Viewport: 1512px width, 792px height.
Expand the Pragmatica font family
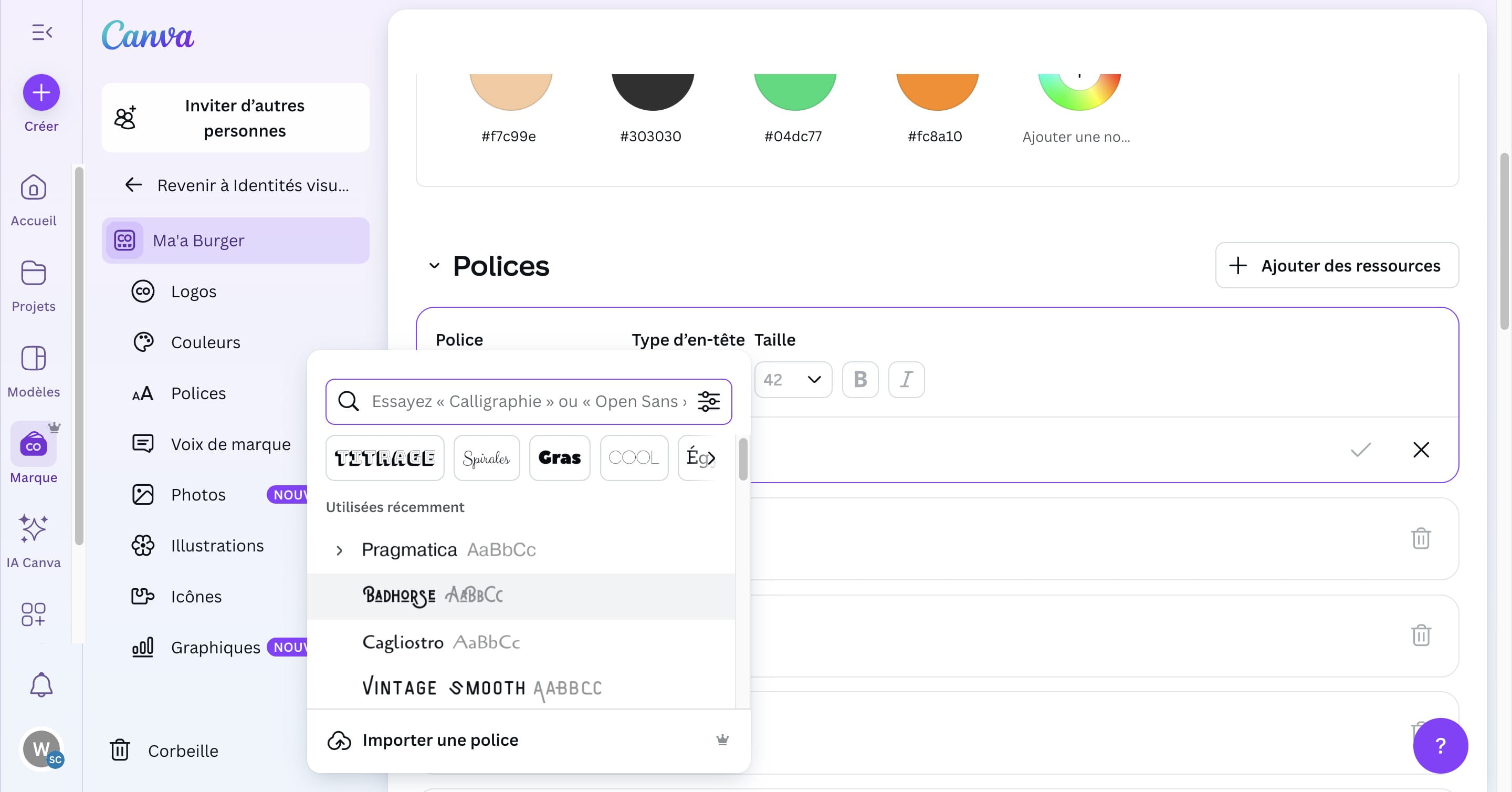tap(339, 550)
